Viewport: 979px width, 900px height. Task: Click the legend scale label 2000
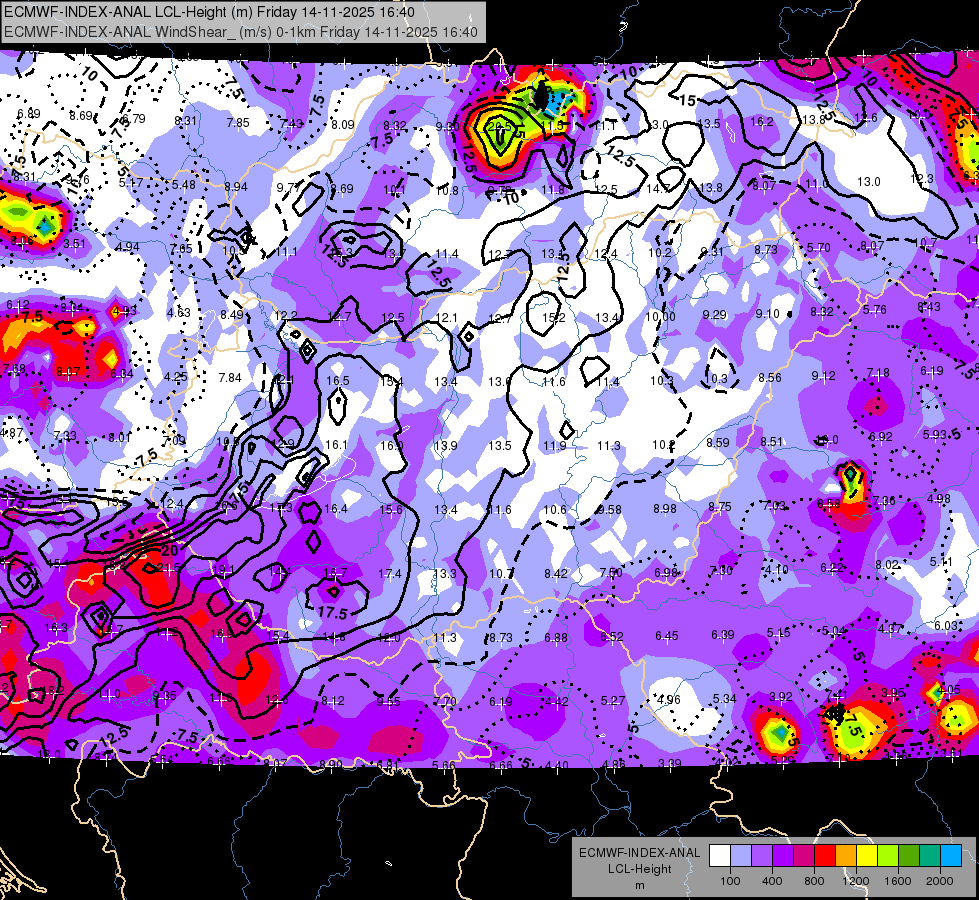point(939,881)
